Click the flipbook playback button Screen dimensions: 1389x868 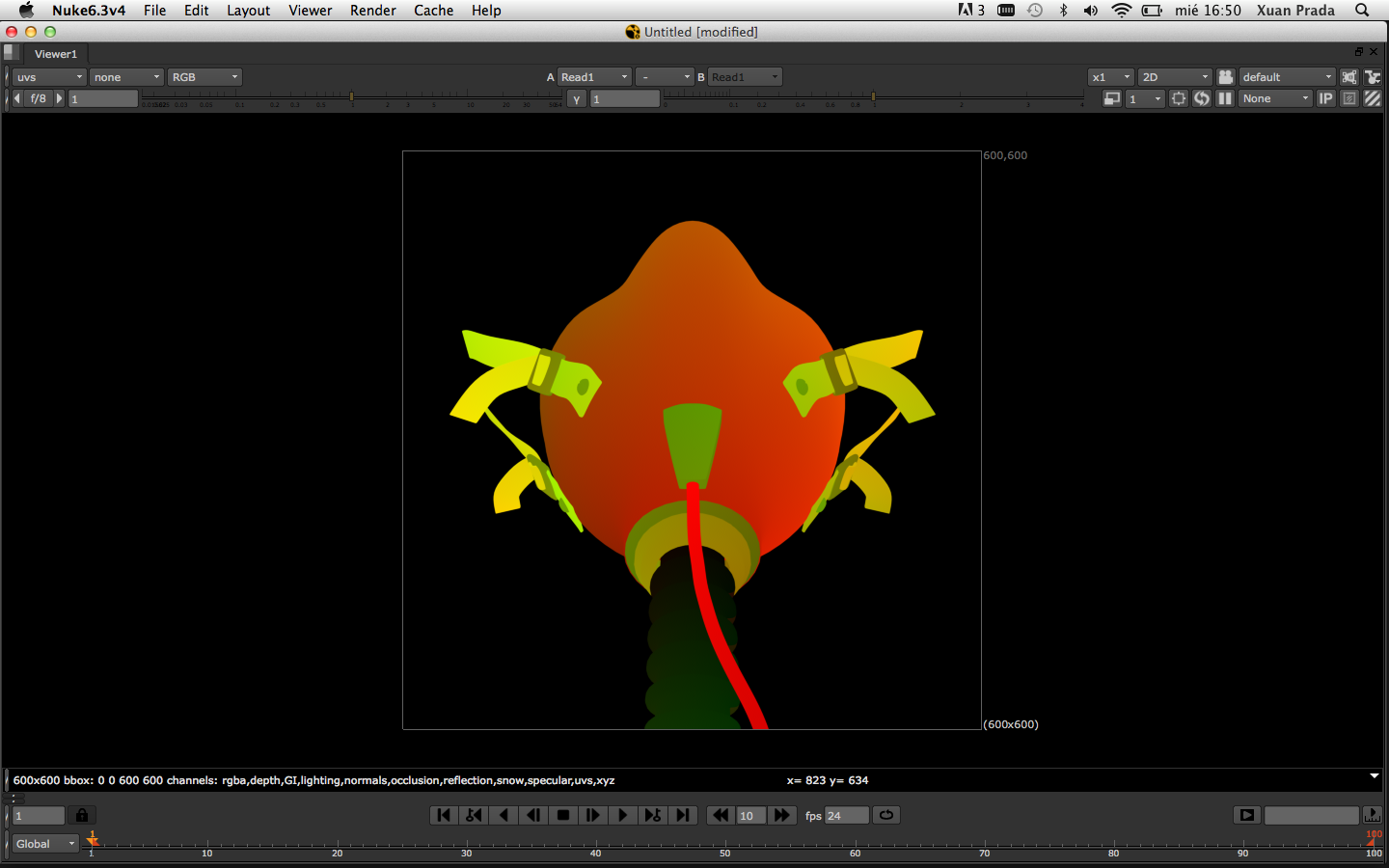click(x=1247, y=815)
